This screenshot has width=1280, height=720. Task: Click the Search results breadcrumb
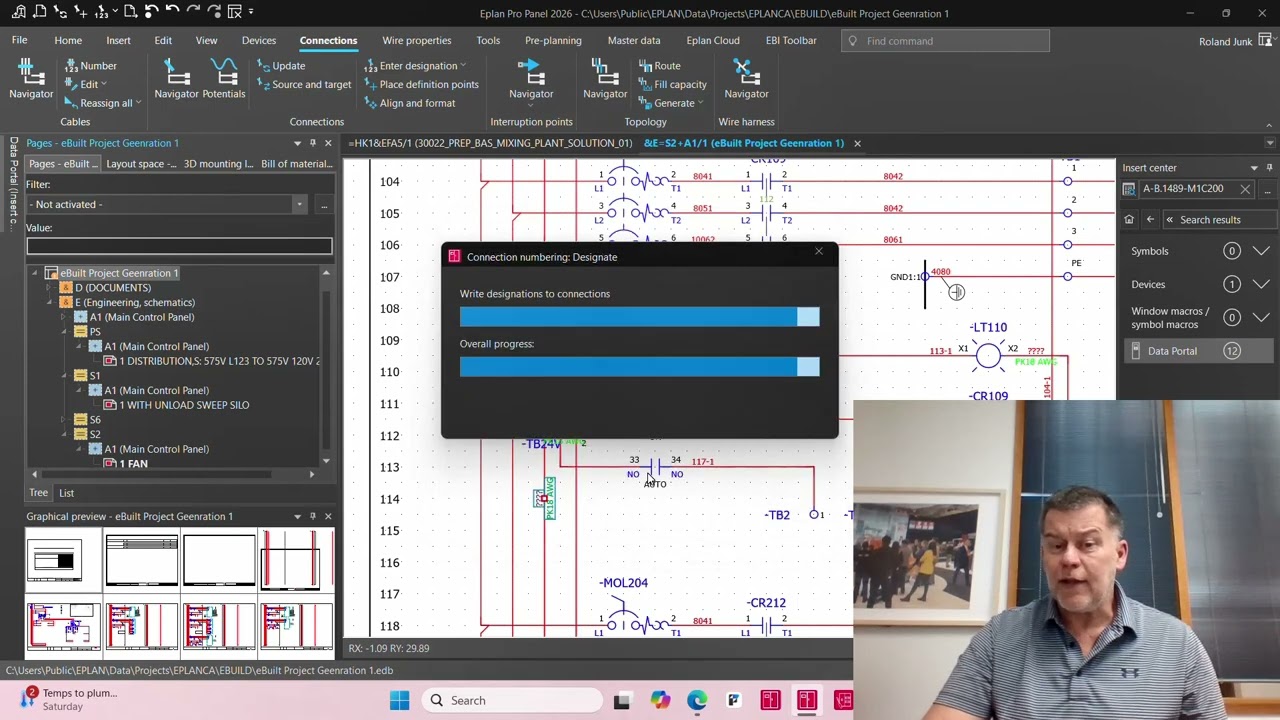click(1210, 220)
